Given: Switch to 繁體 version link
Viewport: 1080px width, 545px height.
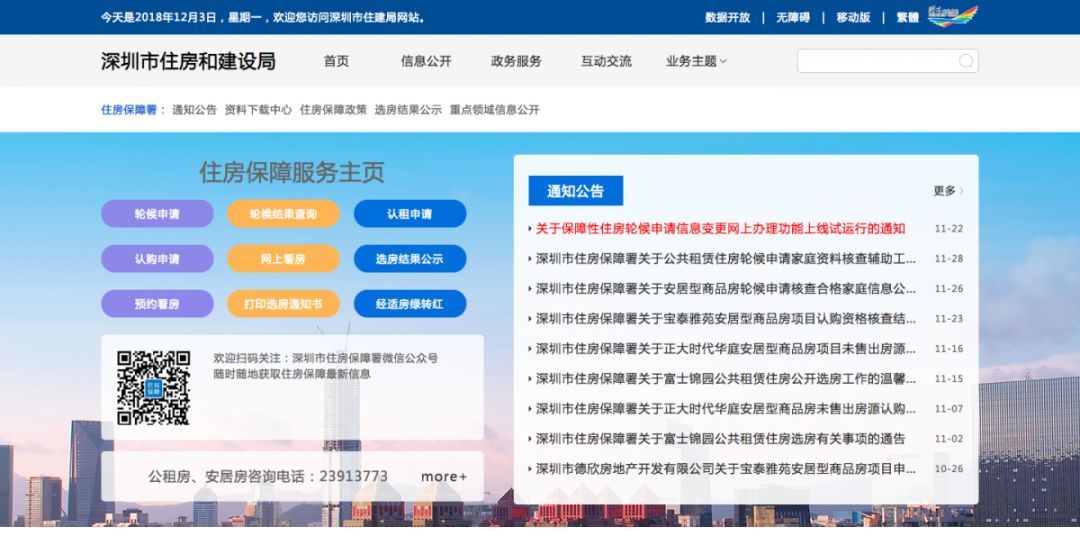Looking at the screenshot, I should pos(906,18).
